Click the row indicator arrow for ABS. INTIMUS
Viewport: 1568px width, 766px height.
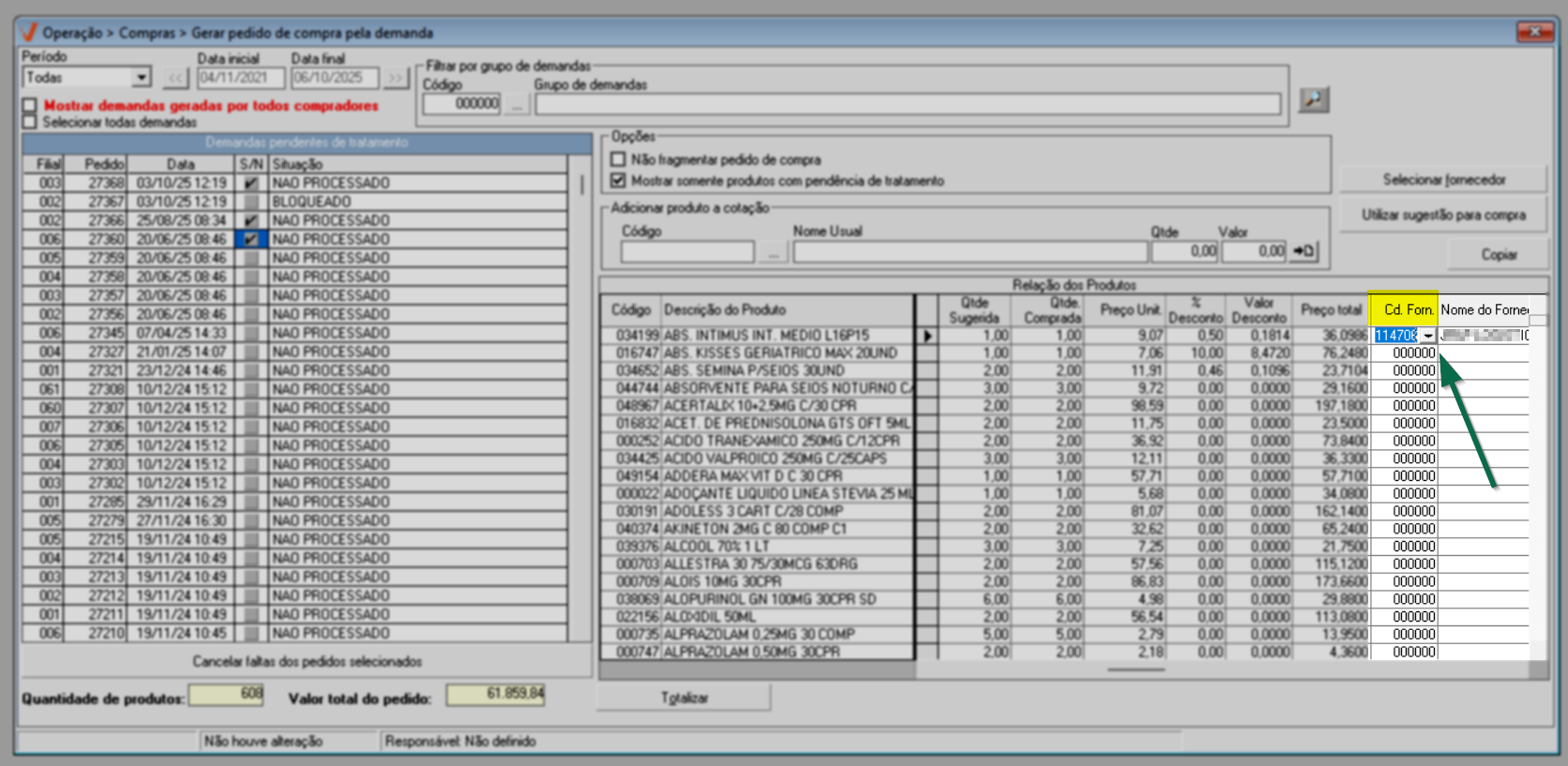point(927,336)
